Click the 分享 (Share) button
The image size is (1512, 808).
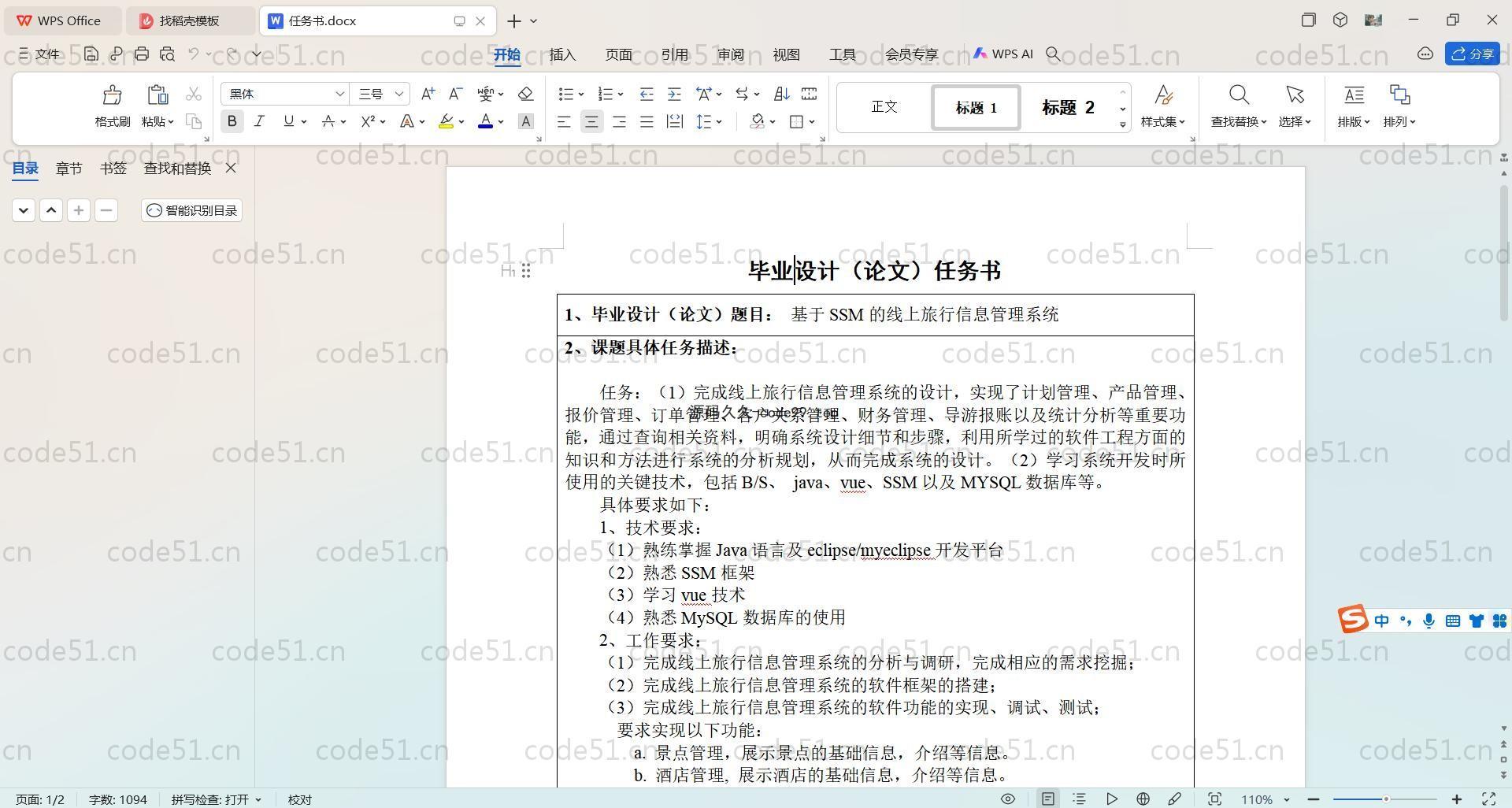coord(1472,54)
